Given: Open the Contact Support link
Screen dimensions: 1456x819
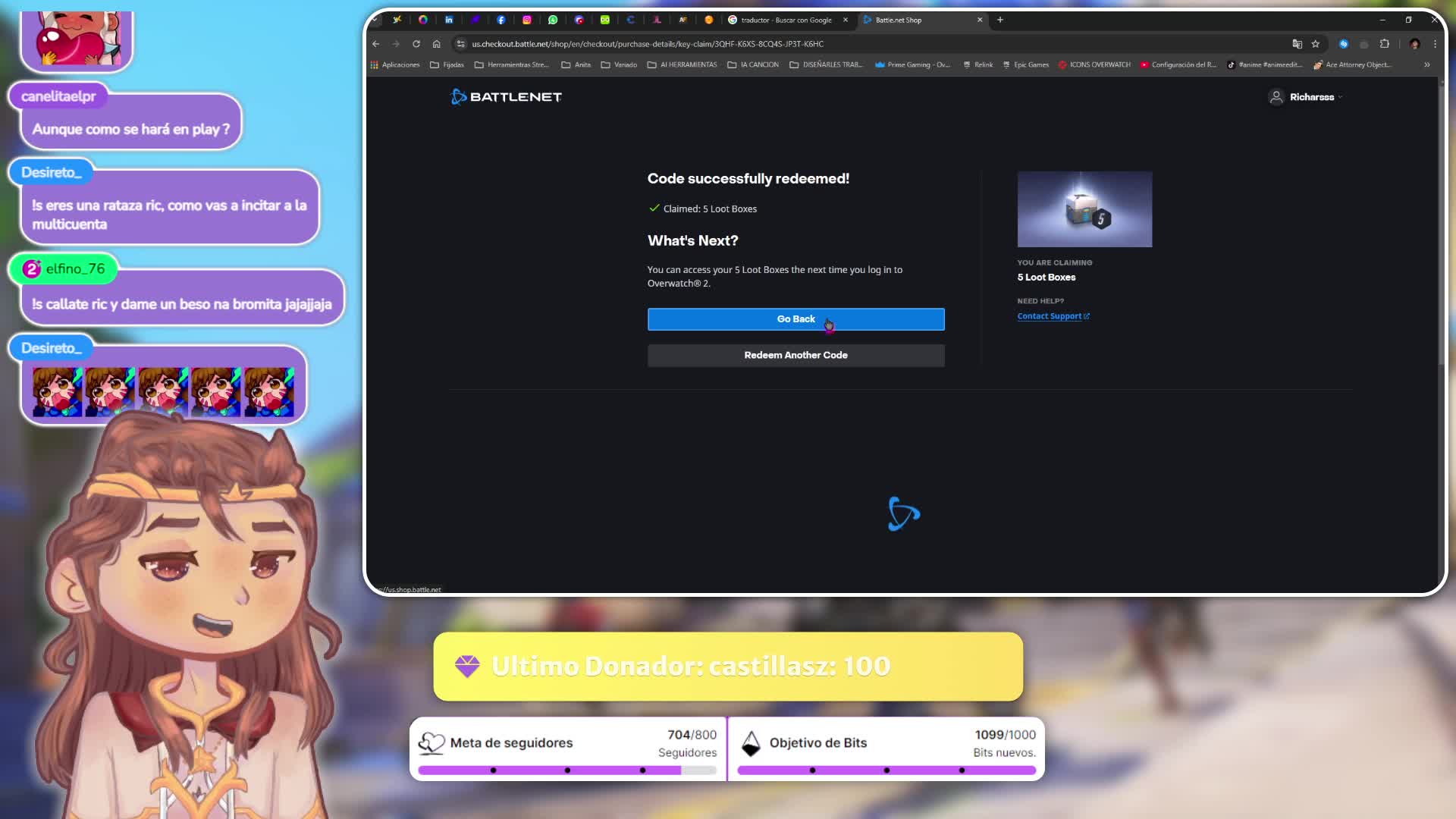Looking at the screenshot, I should coord(1053,316).
